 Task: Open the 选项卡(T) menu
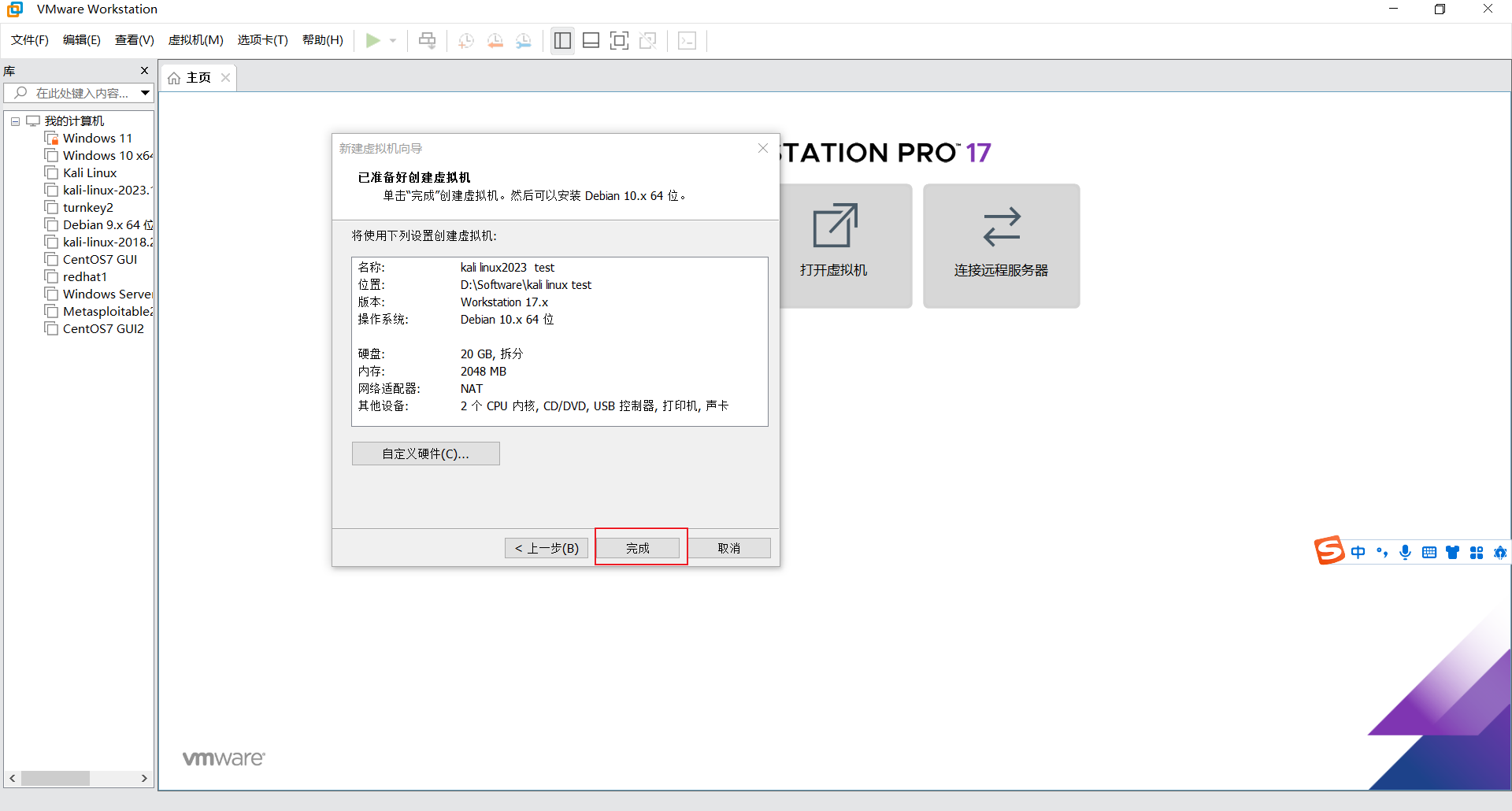click(263, 40)
